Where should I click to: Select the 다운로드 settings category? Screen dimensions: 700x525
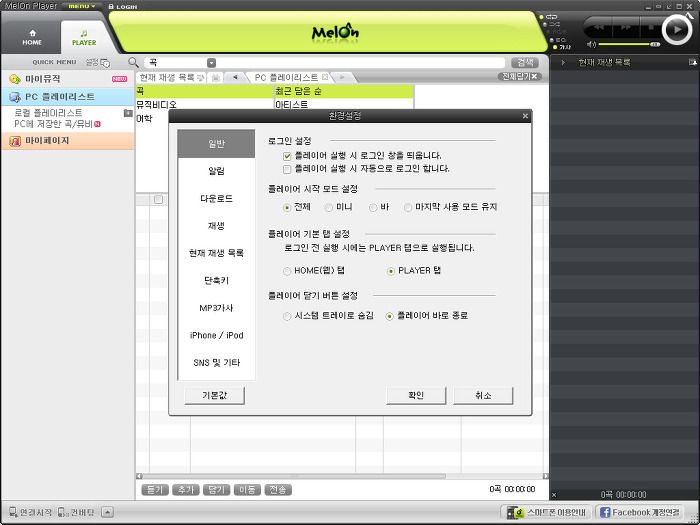(217, 198)
